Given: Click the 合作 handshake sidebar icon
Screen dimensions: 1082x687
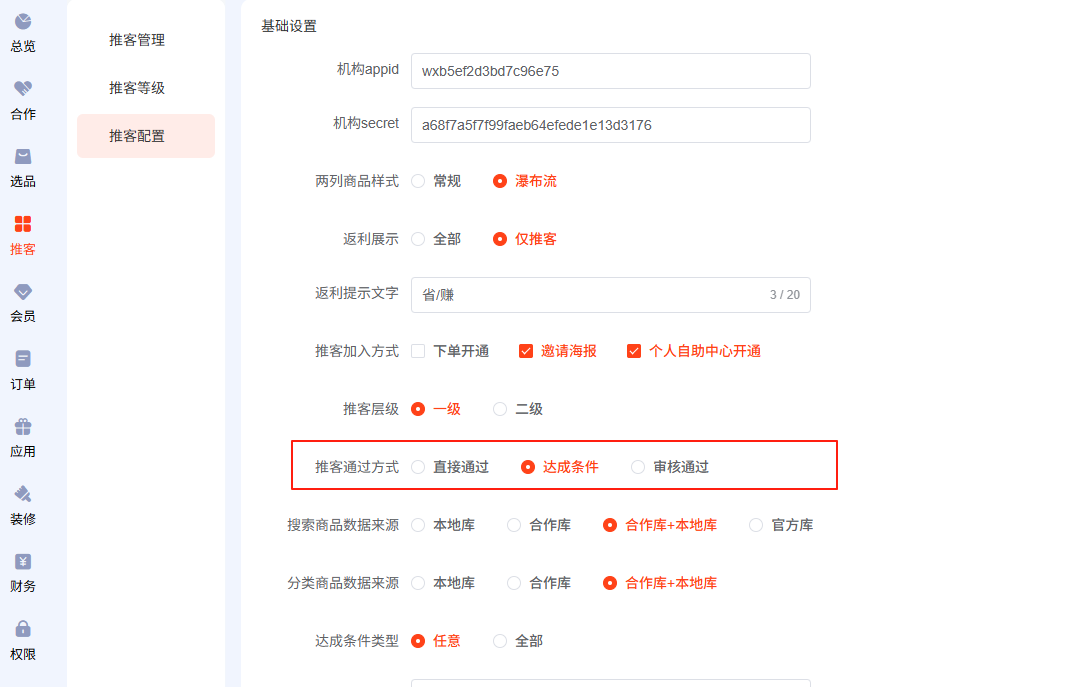Looking at the screenshot, I should [23, 89].
